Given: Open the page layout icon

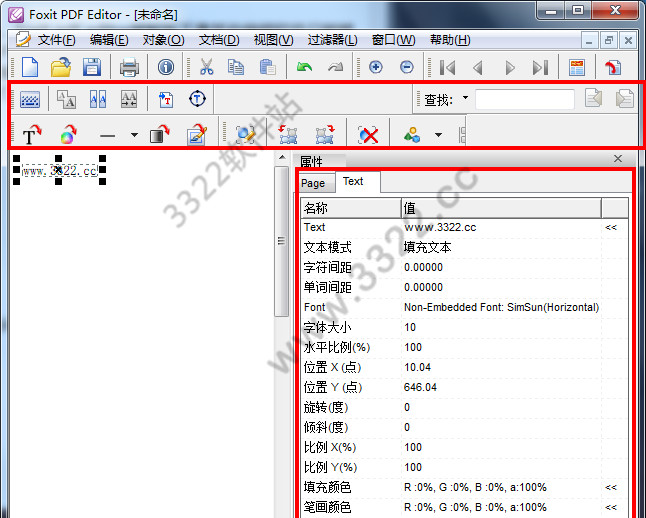Looking at the screenshot, I should 576,67.
